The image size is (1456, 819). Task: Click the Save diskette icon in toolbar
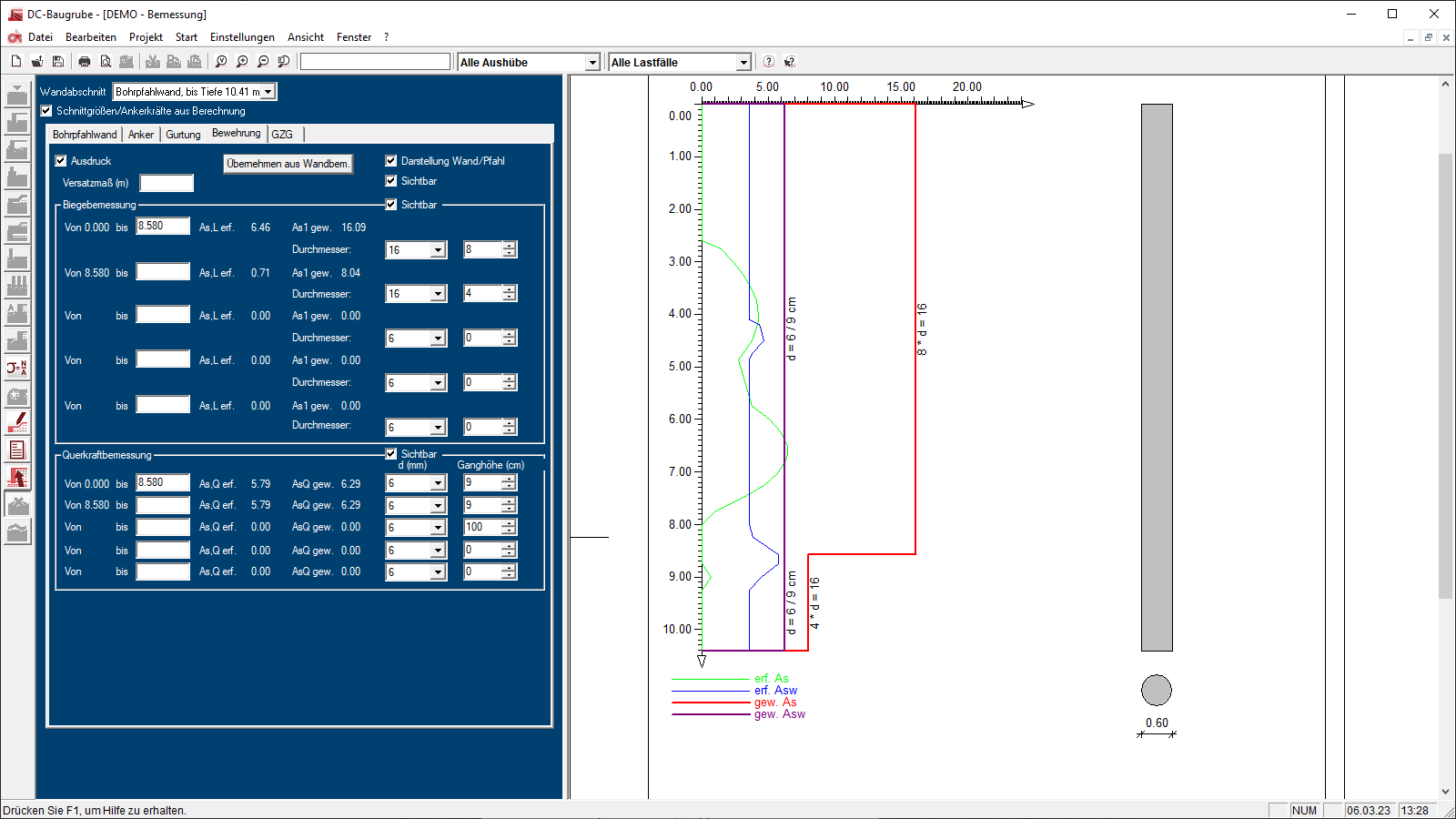58,62
